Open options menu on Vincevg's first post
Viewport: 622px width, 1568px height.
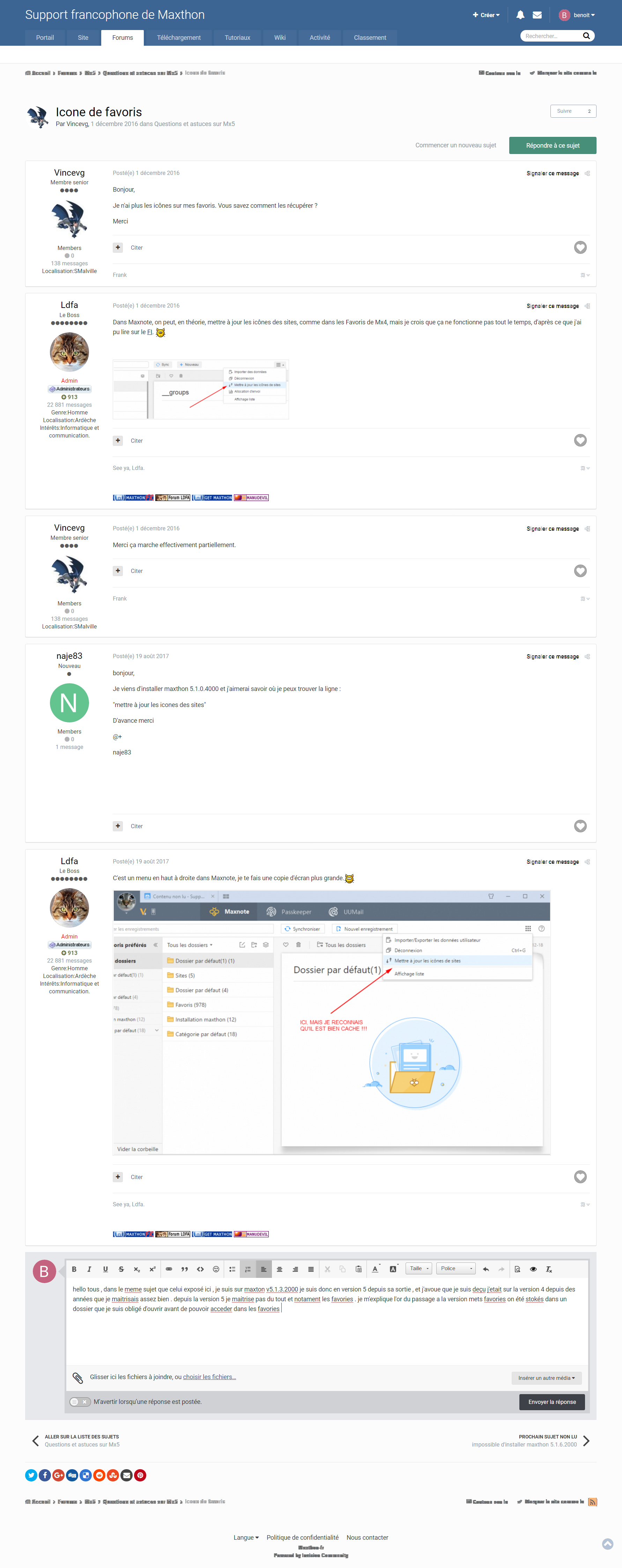pyautogui.click(x=585, y=275)
